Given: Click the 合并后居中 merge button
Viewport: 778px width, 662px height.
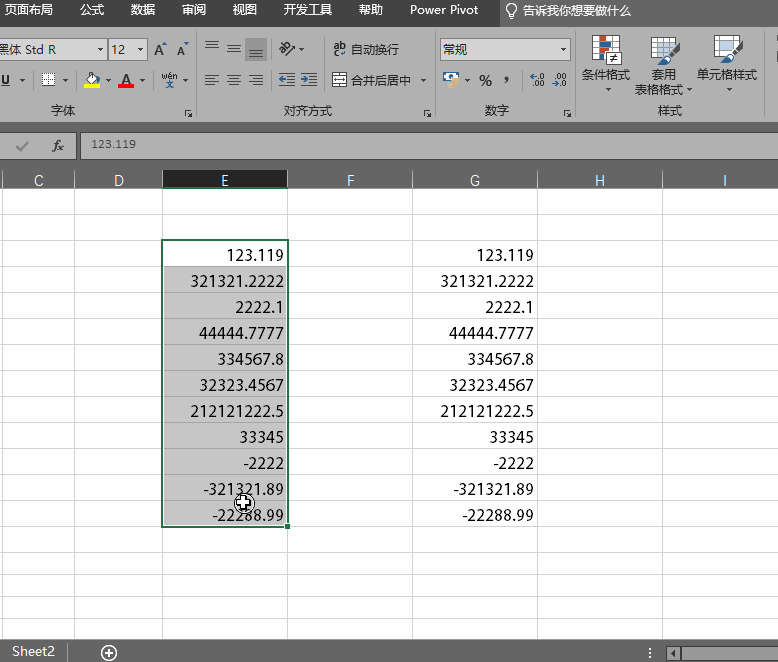Looking at the screenshot, I should point(372,80).
